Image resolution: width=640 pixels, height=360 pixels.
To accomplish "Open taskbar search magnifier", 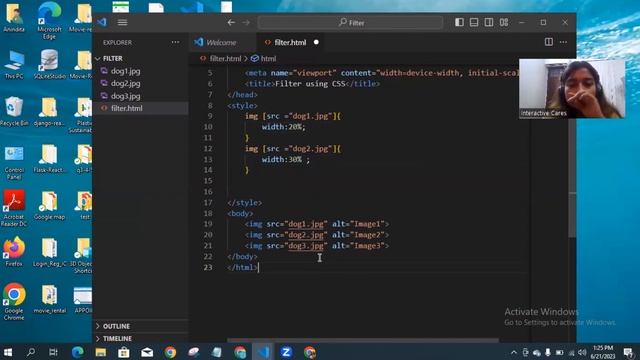I will (31, 352).
